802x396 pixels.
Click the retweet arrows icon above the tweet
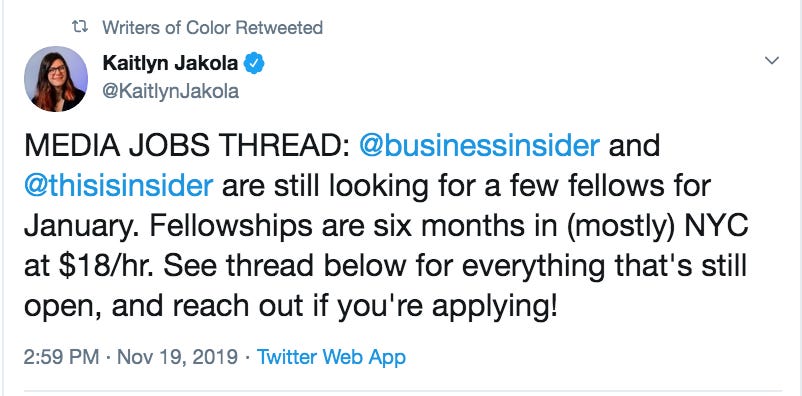(x=81, y=27)
